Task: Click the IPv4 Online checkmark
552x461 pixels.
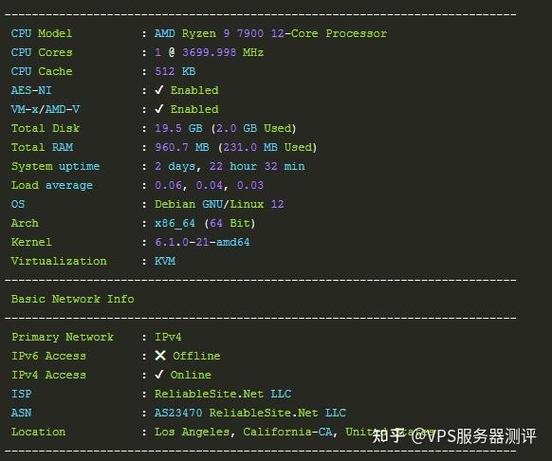Action: tap(159, 374)
